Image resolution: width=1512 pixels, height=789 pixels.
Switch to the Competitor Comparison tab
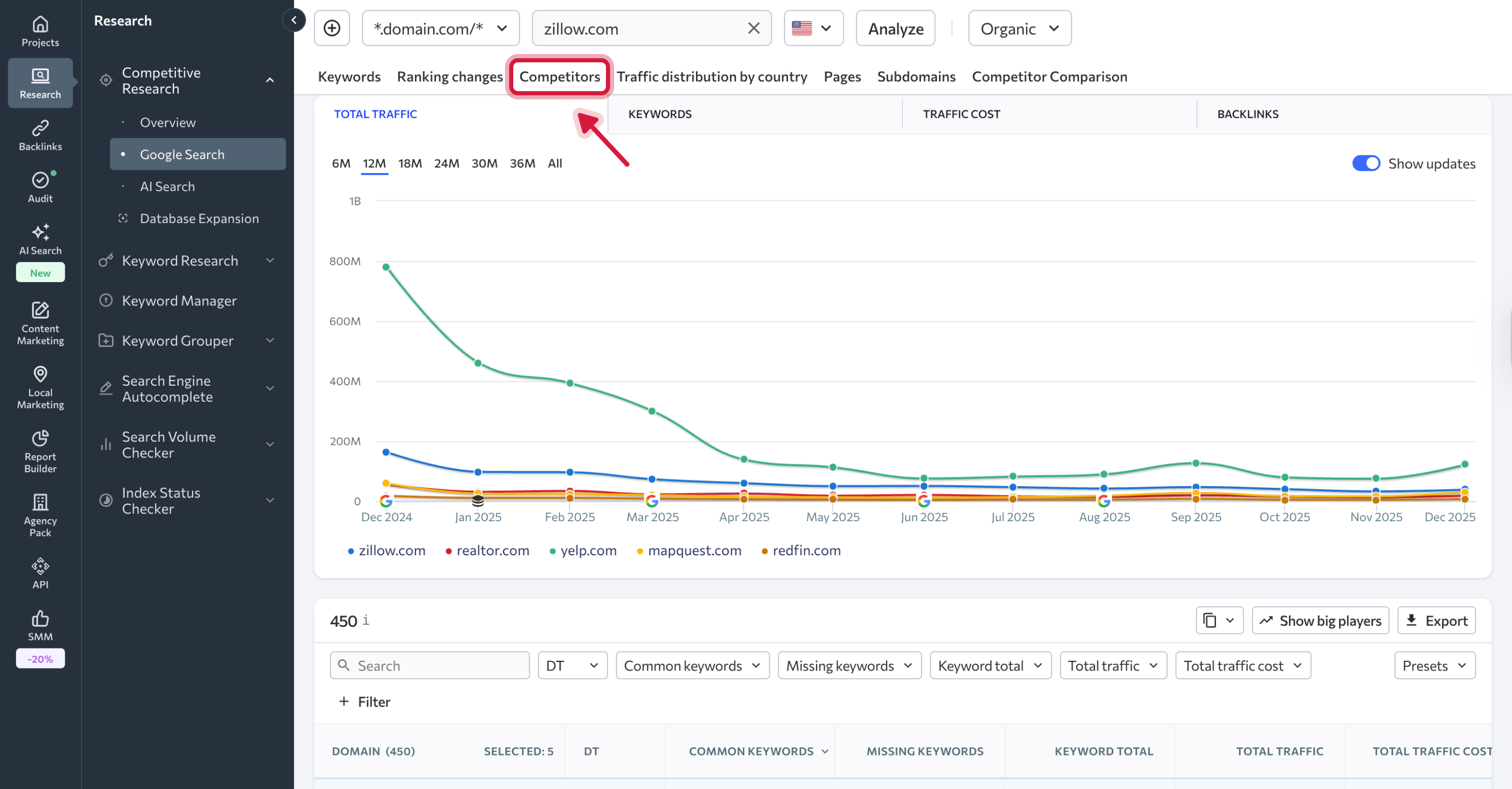click(1049, 76)
